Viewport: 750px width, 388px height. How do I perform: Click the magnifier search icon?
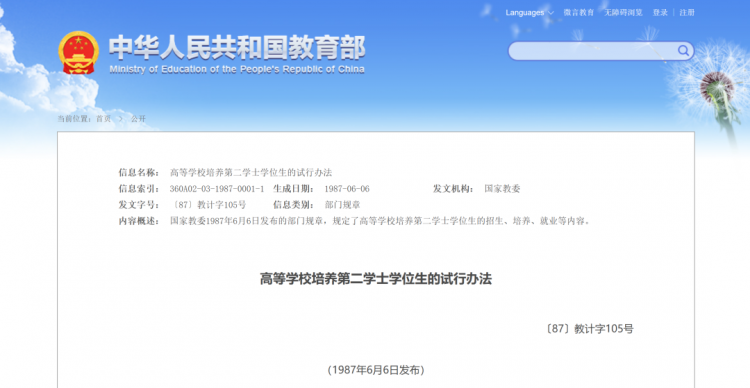(683, 51)
